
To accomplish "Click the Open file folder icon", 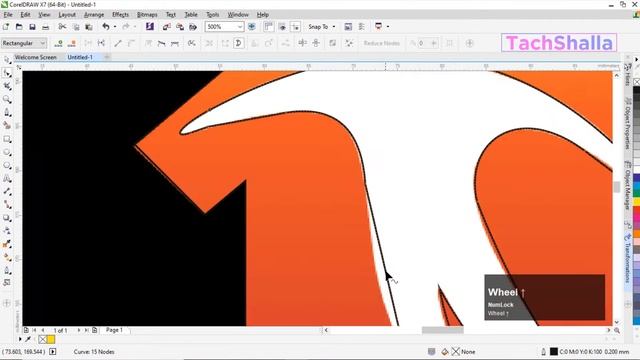I will 19,27.
